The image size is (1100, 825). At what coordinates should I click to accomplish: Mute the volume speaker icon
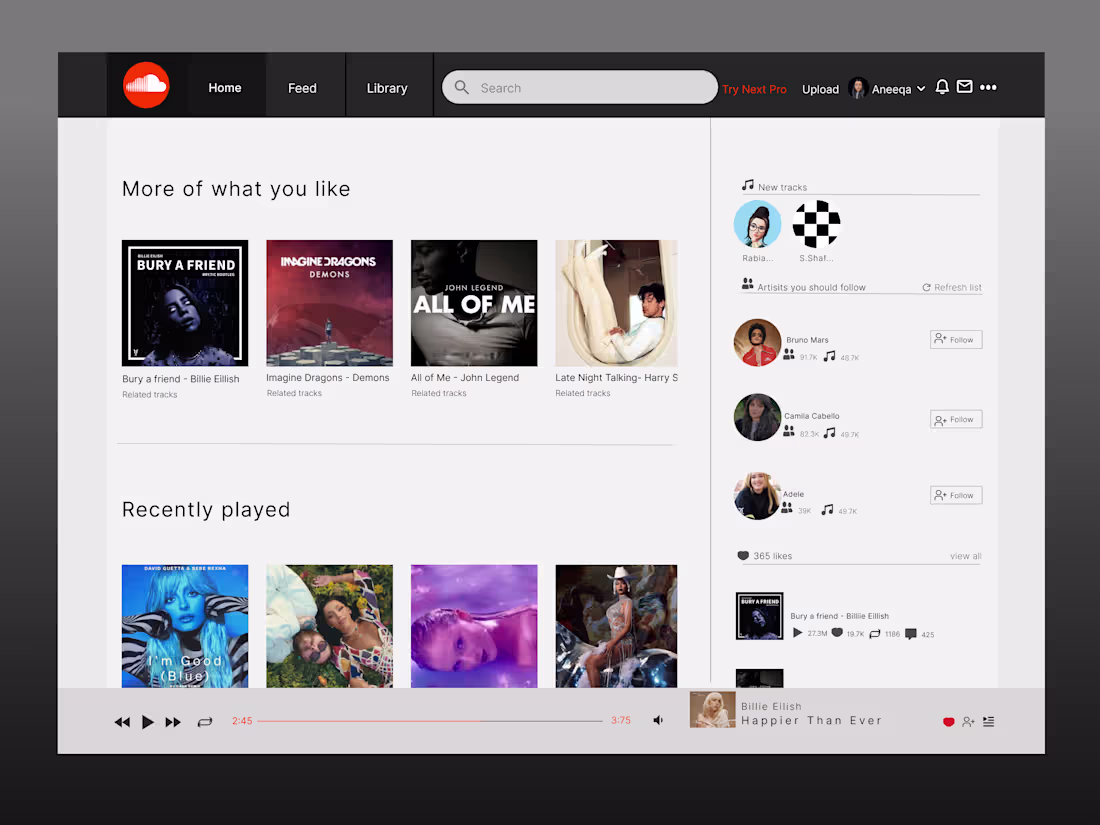658,720
